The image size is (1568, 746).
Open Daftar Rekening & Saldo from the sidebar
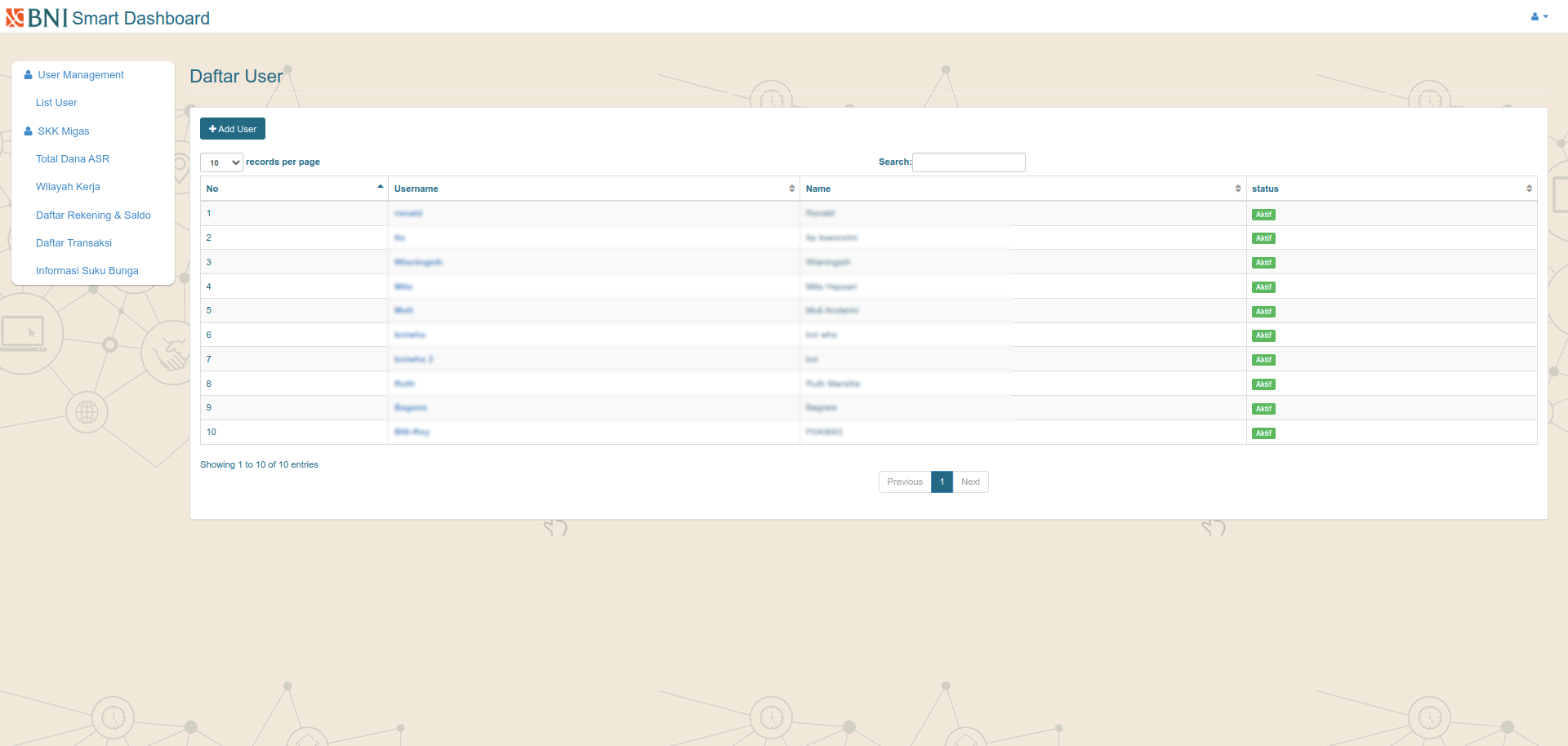(x=93, y=215)
